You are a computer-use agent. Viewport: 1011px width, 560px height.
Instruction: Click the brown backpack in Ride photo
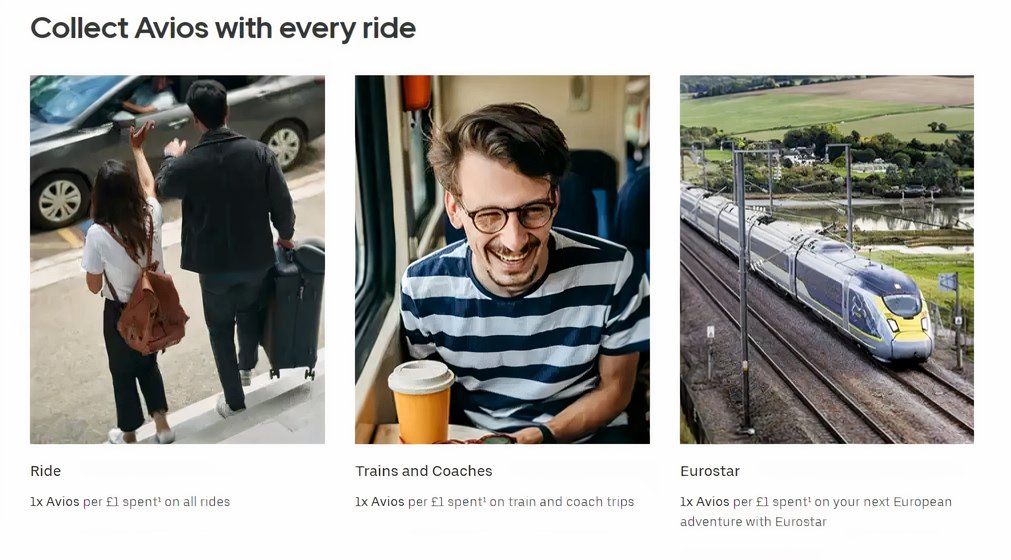pos(152,309)
